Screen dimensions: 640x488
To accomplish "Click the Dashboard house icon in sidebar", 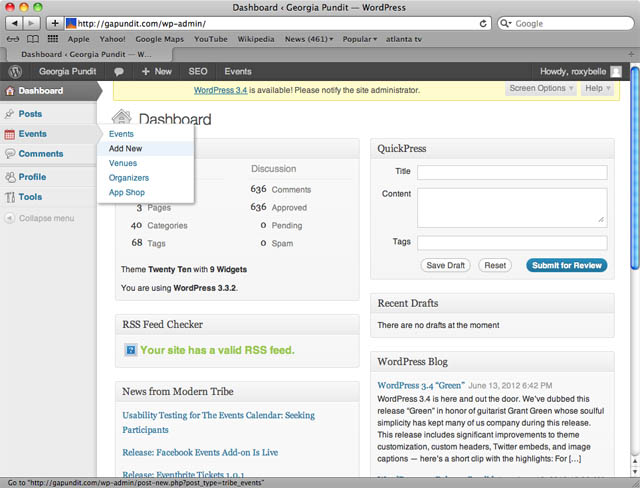I will pyautogui.click(x=10, y=91).
